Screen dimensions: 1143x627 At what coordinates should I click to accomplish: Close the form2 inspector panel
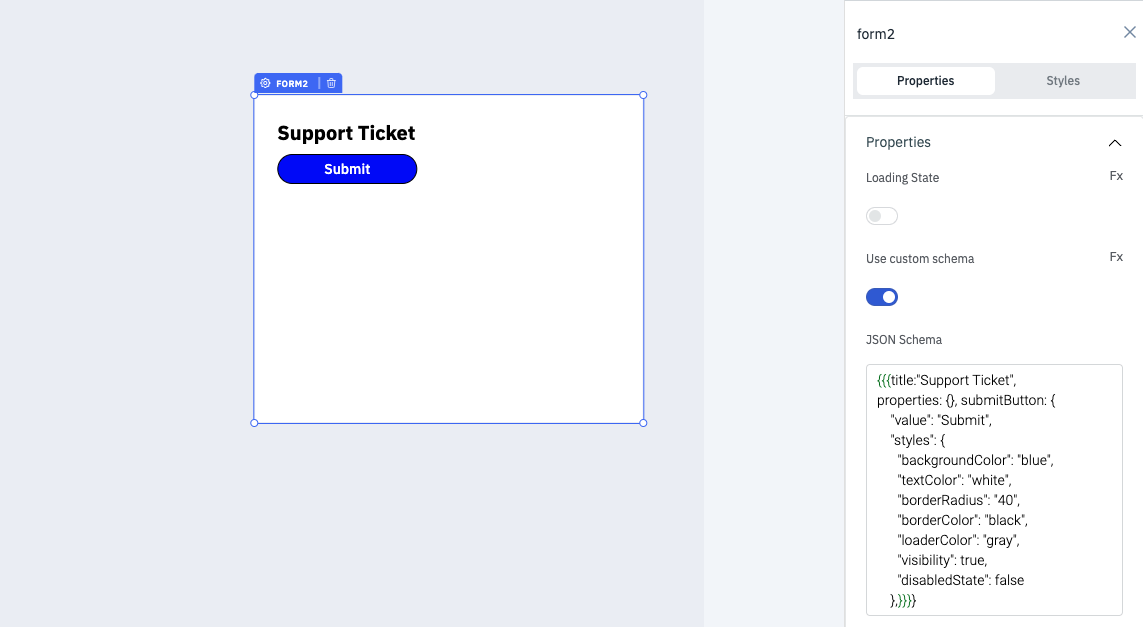(1129, 33)
